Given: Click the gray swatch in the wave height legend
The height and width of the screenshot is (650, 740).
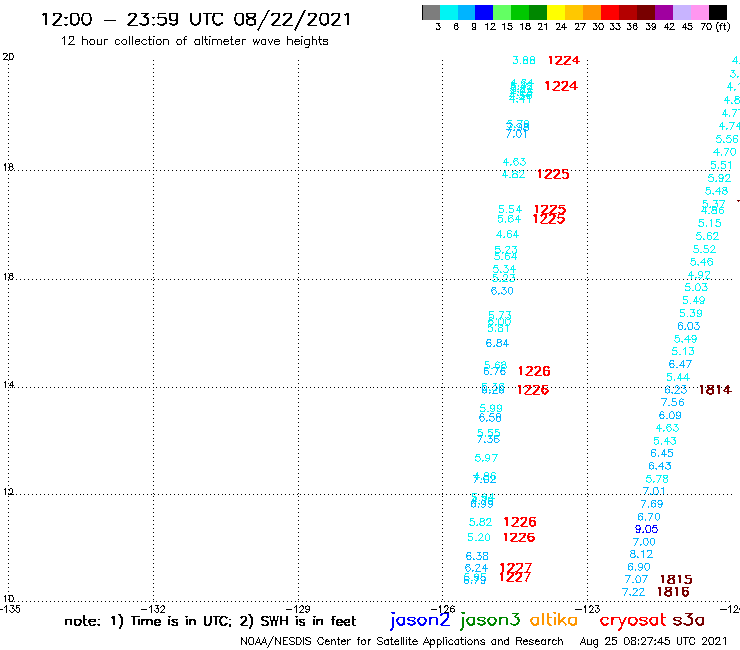Looking at the screenshot, I should 431,12.
